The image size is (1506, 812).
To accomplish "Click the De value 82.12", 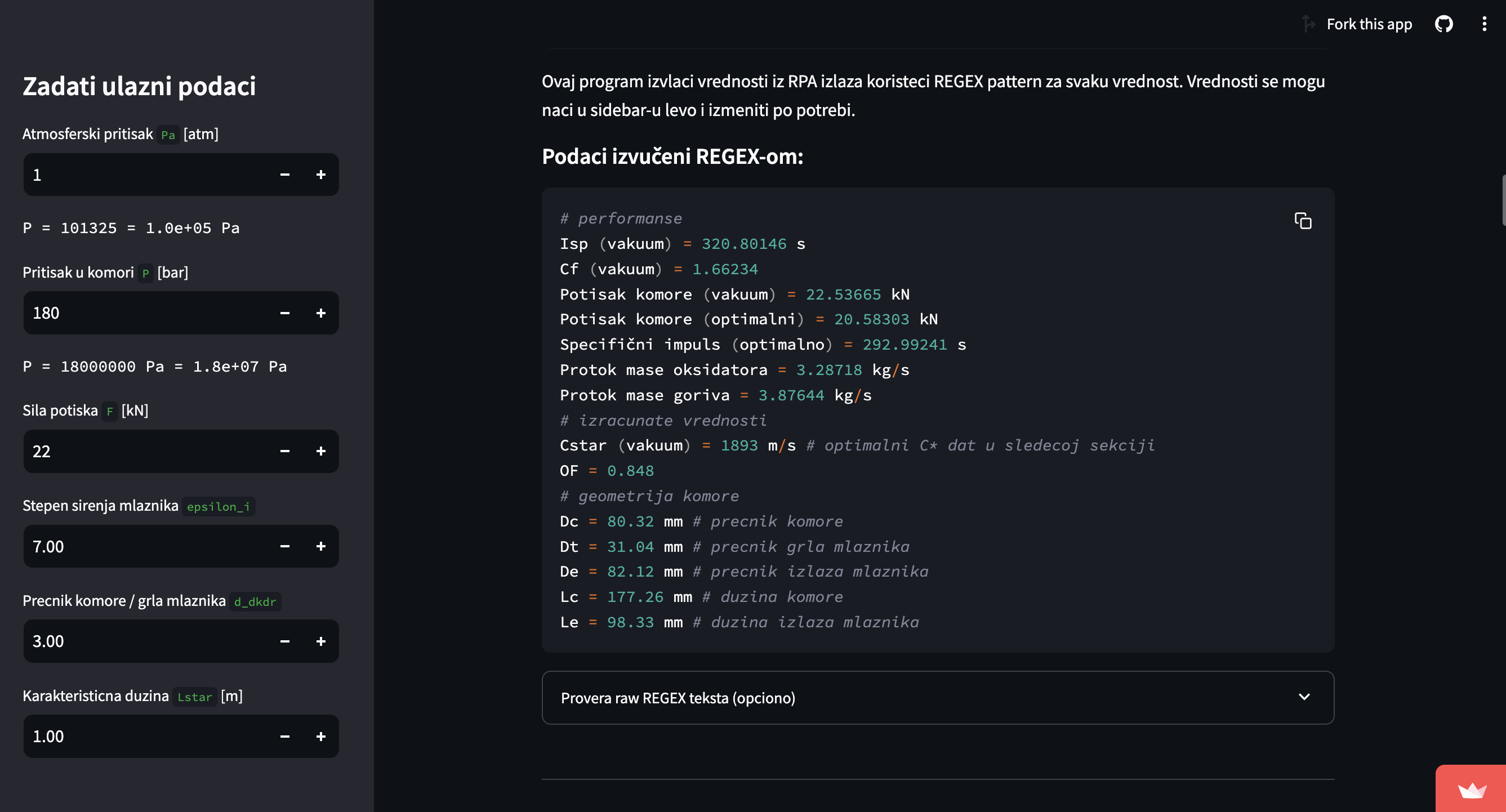I will pyautogui.click(x=630, y=572).
